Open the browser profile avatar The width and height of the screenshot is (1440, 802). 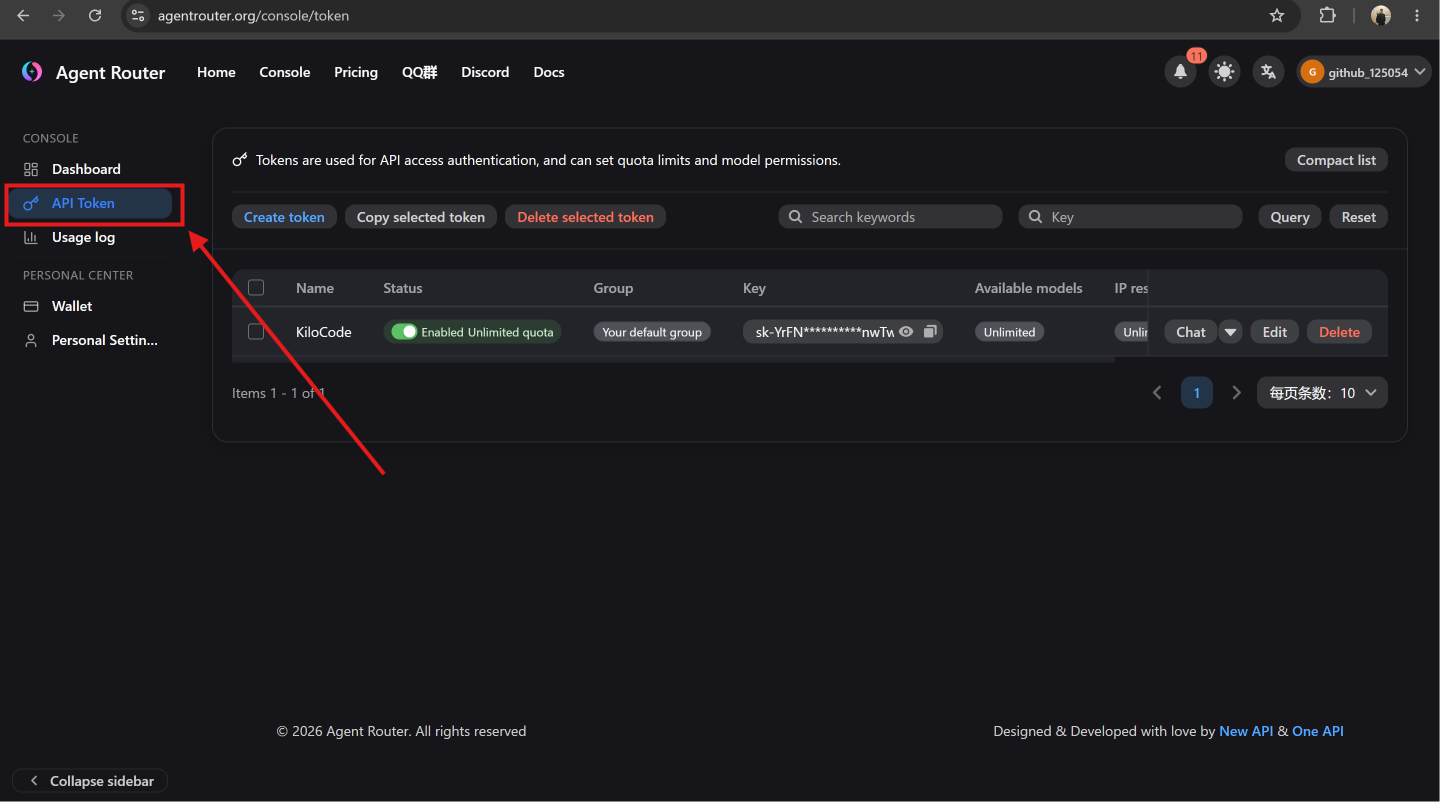pyautogui.click(x=1381, y=16)
